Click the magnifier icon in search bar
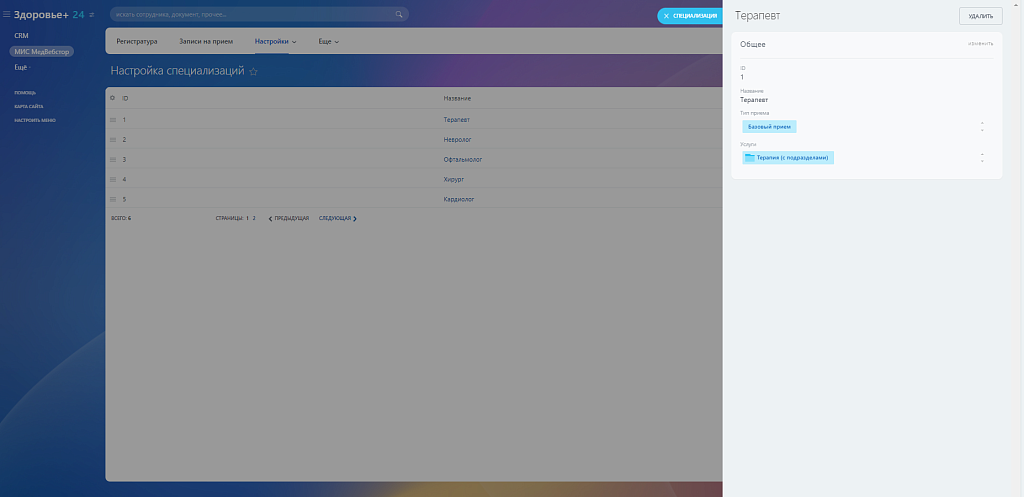This screenshot has width=1024, height=497. click(399, 15)
